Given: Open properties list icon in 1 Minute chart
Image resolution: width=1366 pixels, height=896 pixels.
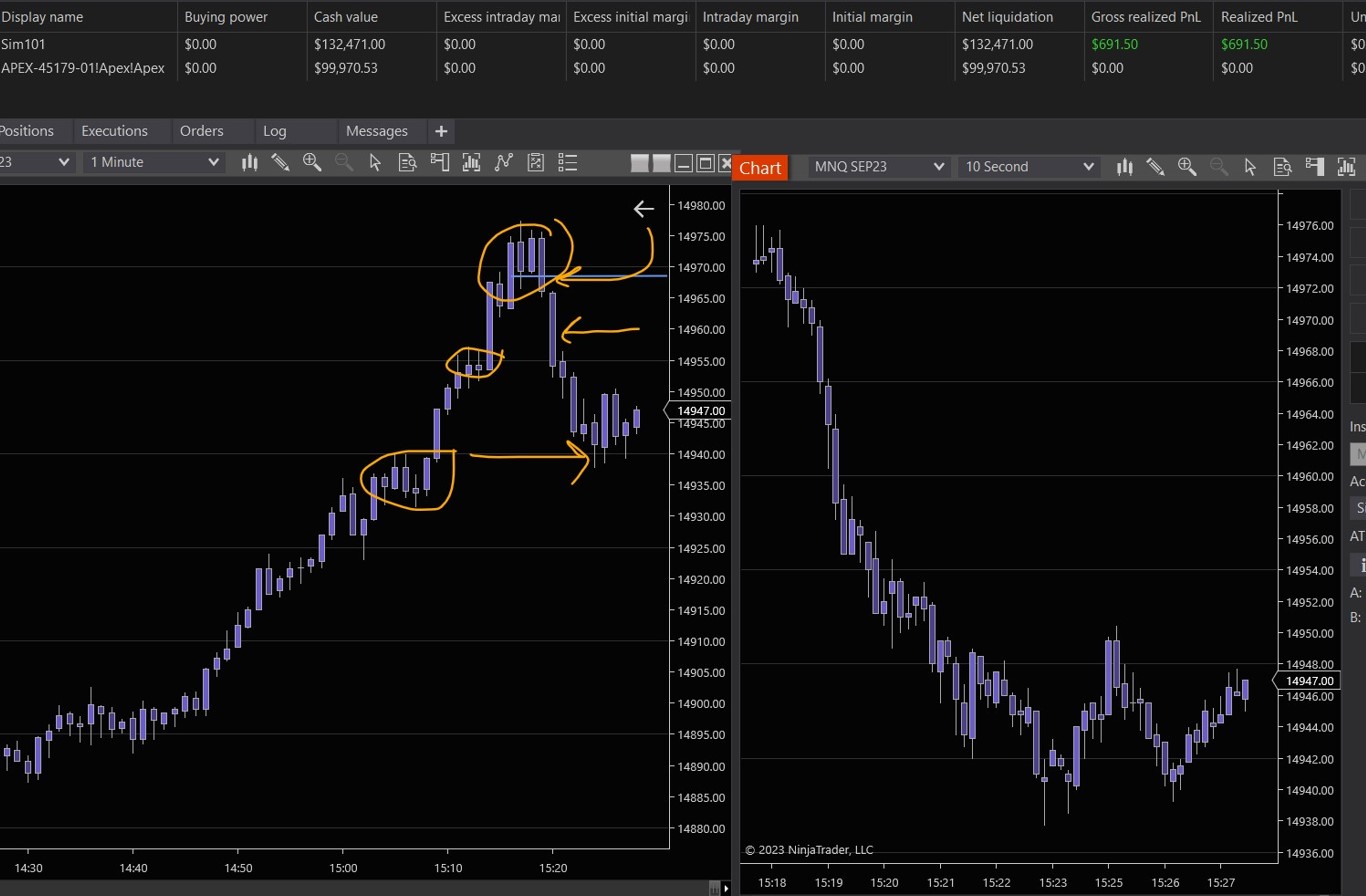Looking at the screenshot, I should 567,162.
